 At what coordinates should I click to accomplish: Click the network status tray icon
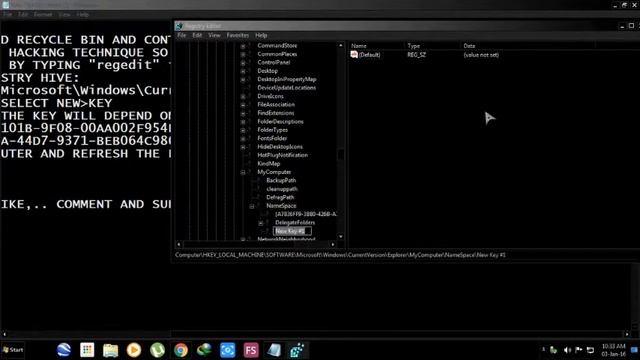coord(590,350)
